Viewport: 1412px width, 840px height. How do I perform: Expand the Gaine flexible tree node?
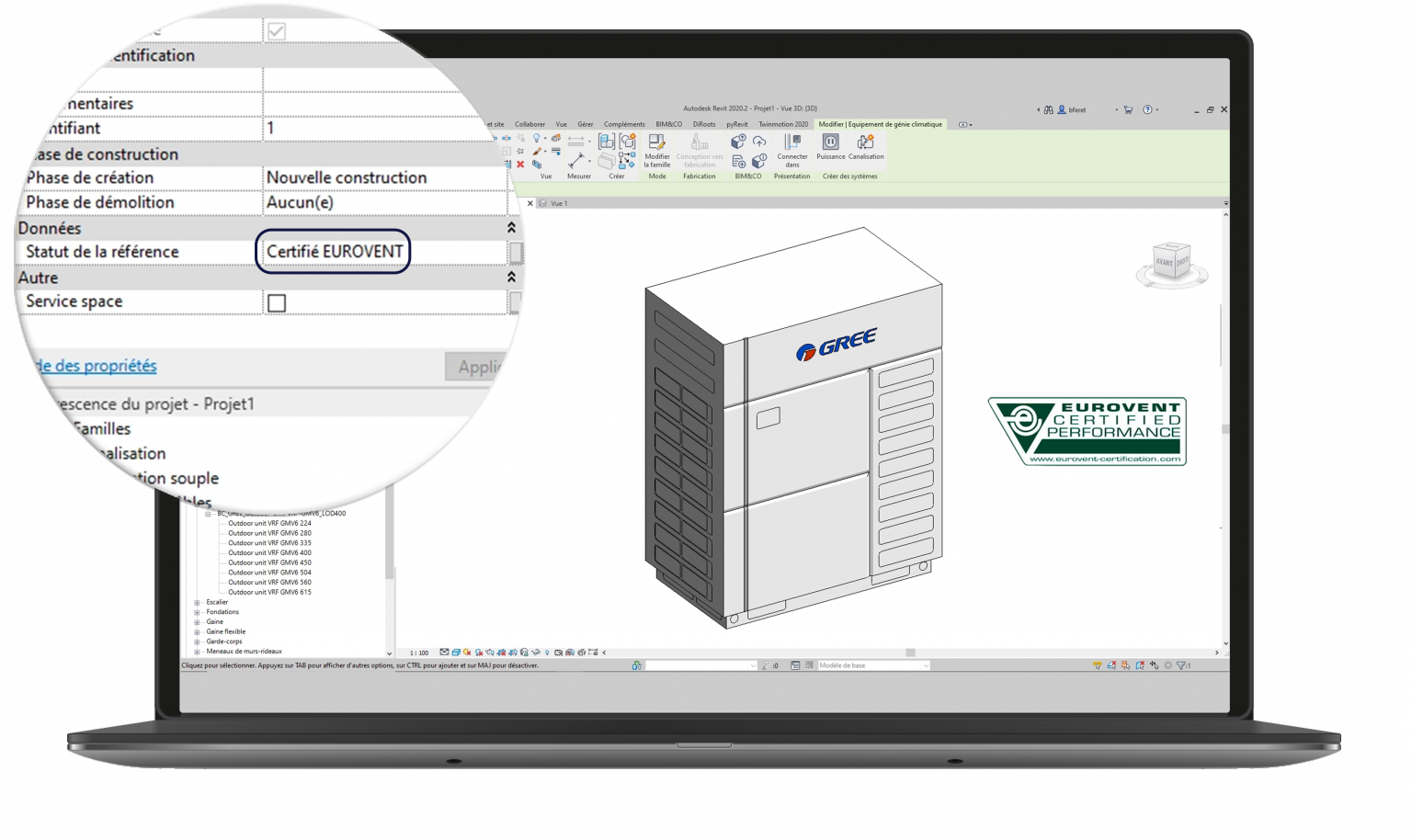tap(197, 632)
